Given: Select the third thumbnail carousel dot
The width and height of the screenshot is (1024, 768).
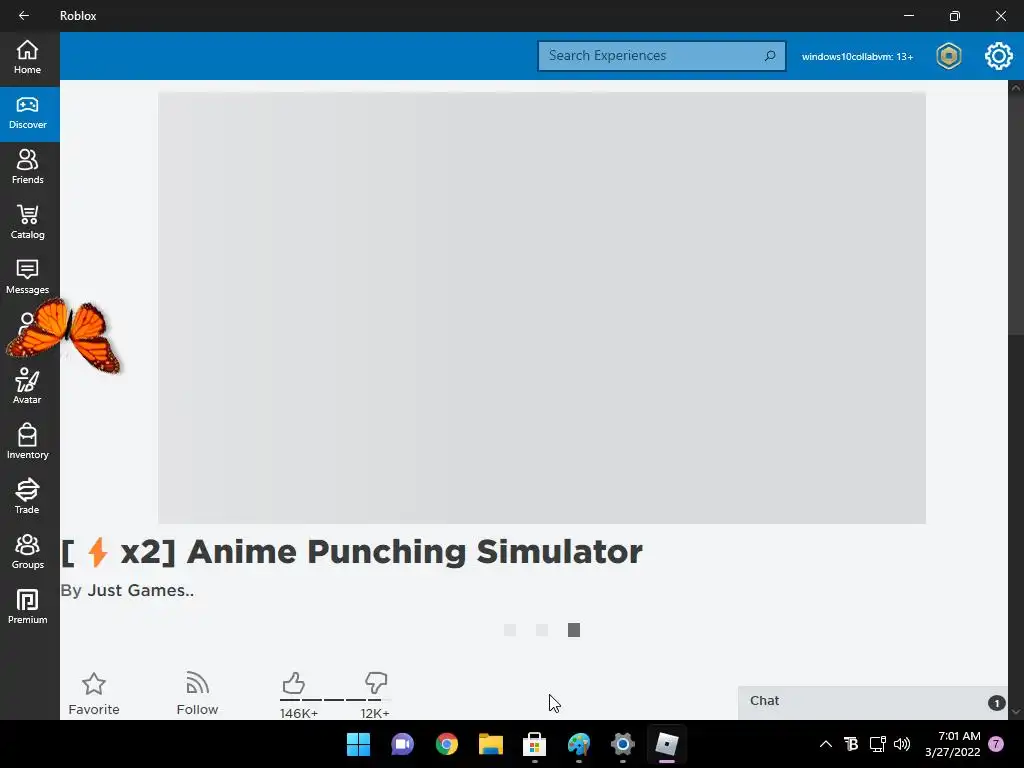Looking at the screenshot, I should pos(573,630).
